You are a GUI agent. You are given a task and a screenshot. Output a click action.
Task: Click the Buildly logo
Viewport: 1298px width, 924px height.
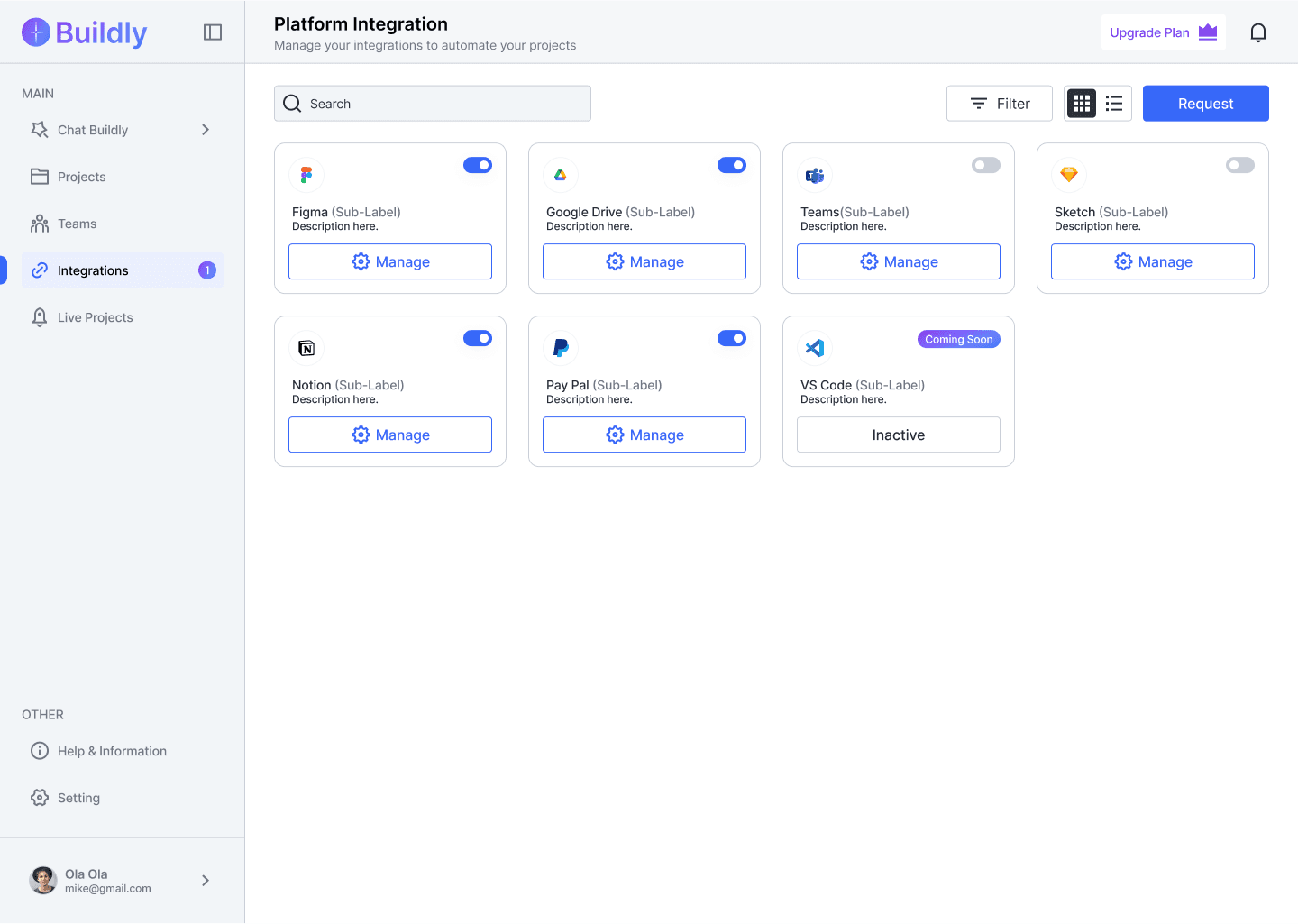click(84, 32)
